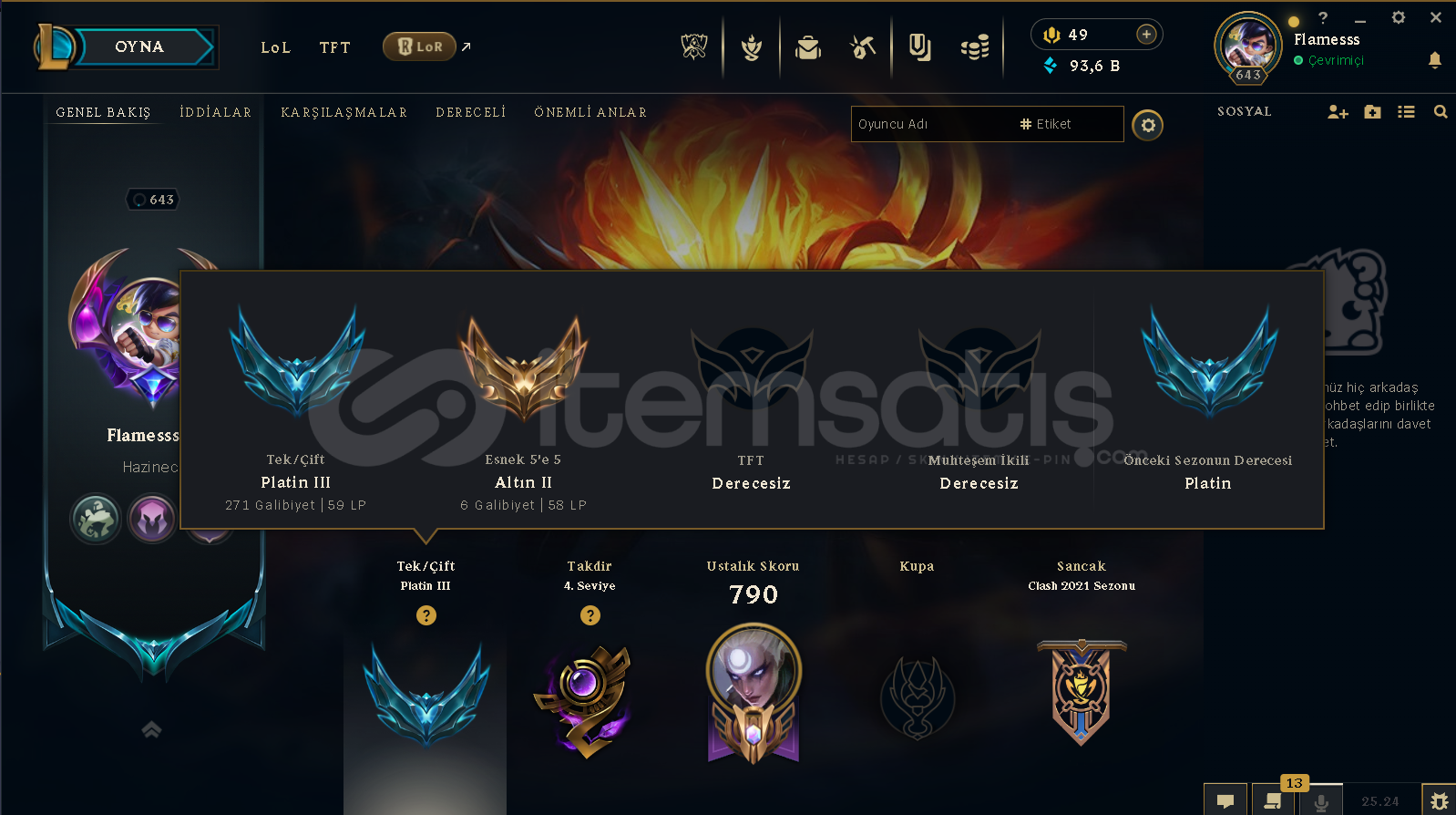Screen dimensions: 1456x815
Task: Open the Clash trophy icon in top bar
Action: [x=694, y=46]
